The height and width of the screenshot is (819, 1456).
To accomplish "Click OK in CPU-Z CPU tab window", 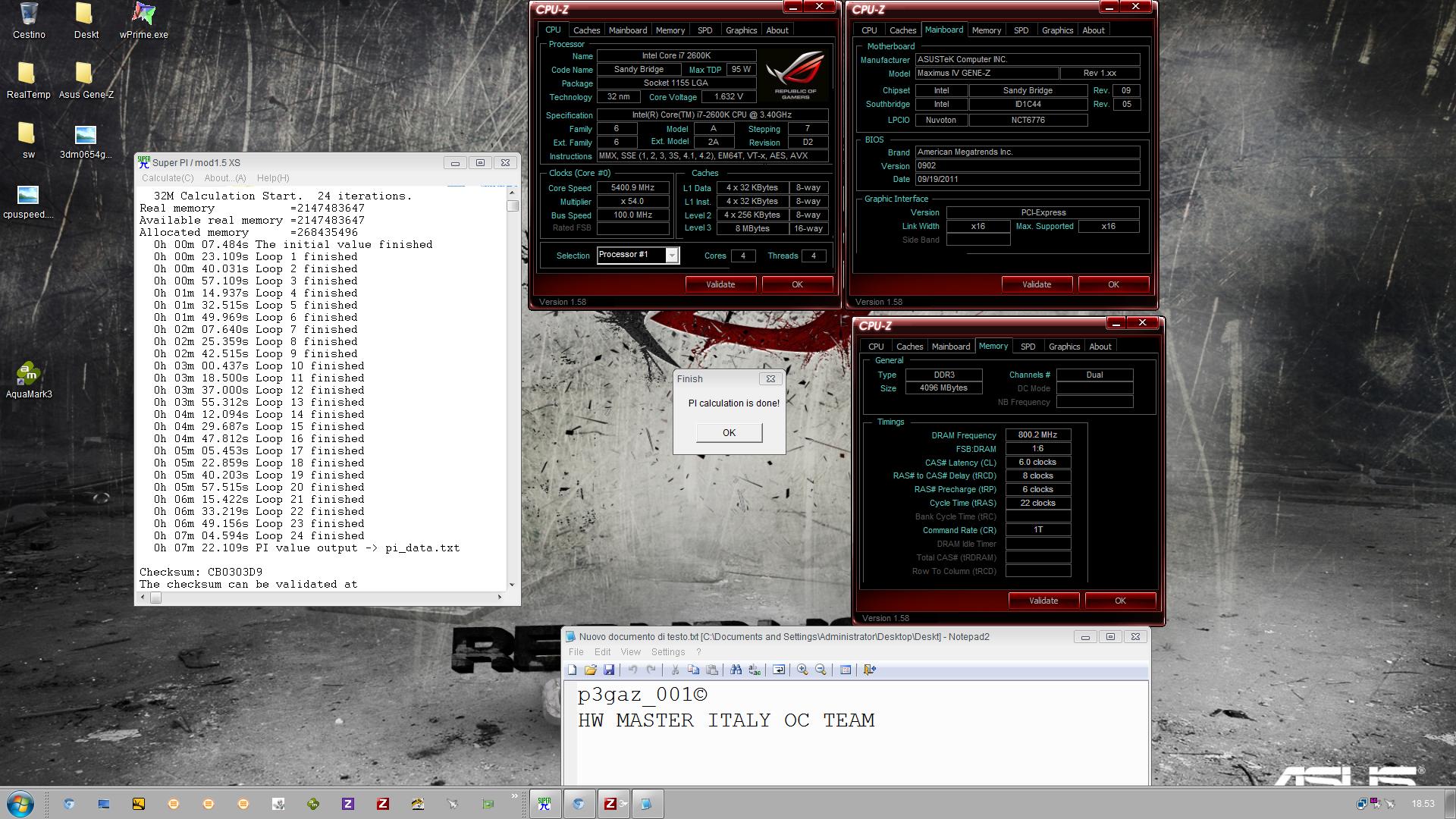I will click(797, 284).
